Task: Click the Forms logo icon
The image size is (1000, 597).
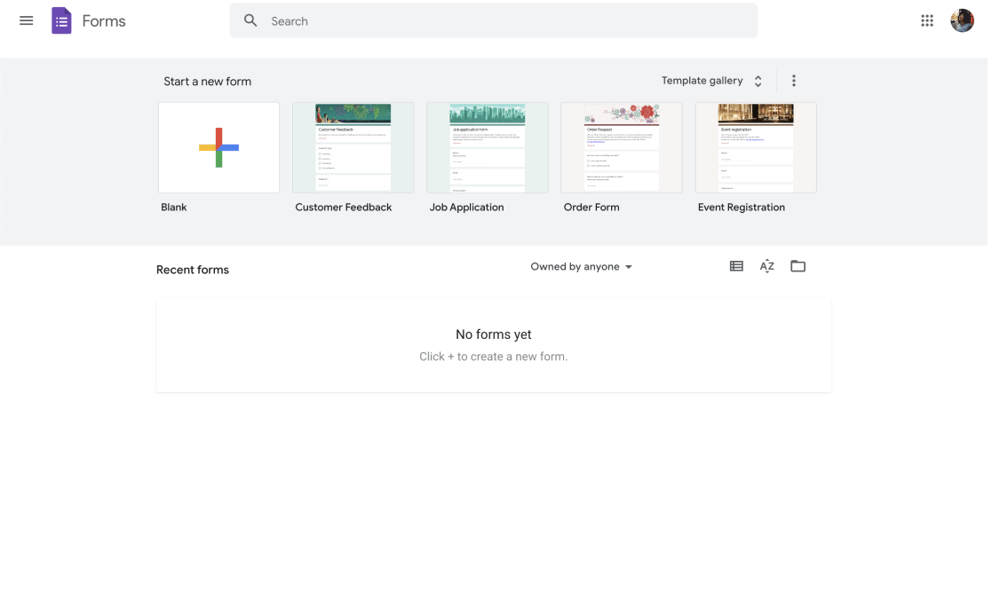Action: [61, 20]
